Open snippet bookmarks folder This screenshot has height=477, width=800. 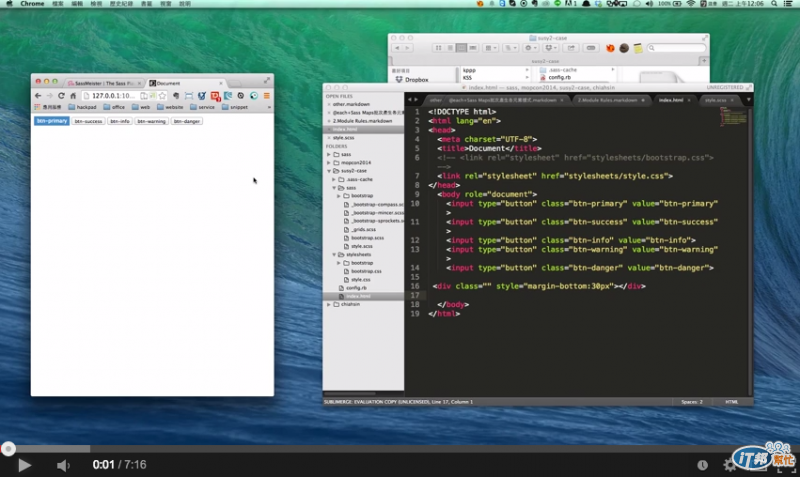(235, 107)
